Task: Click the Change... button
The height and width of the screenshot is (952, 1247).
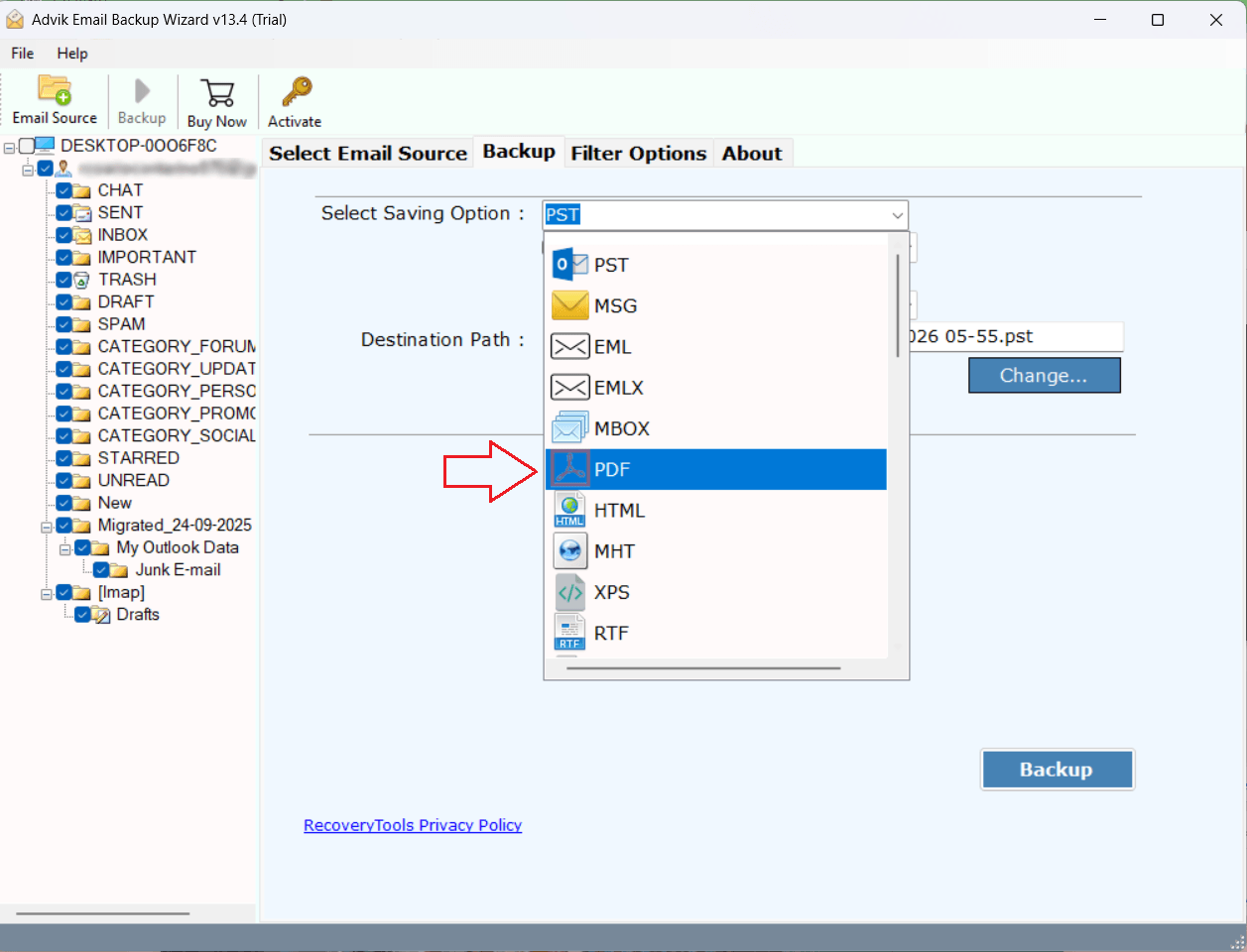Action: click(1045, 376)
